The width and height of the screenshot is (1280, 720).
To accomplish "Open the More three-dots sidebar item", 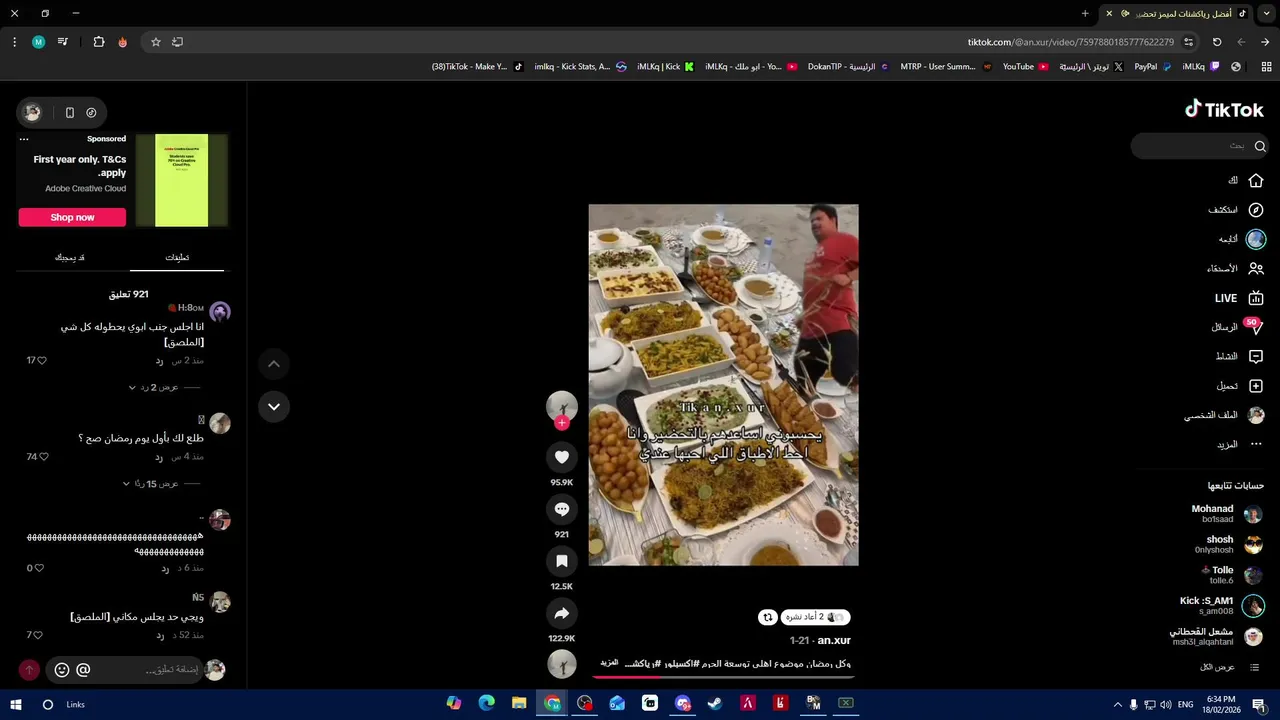I will coord(1256,444).
